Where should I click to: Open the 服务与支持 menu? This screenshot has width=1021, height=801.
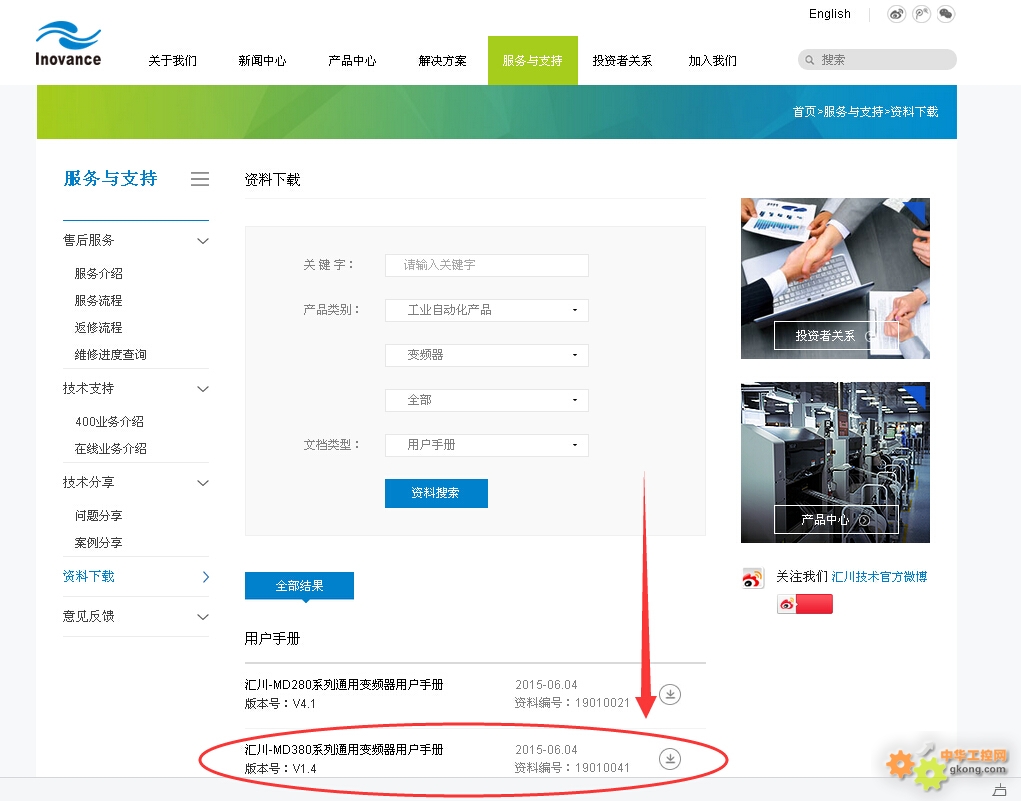[x=533, y=61]
